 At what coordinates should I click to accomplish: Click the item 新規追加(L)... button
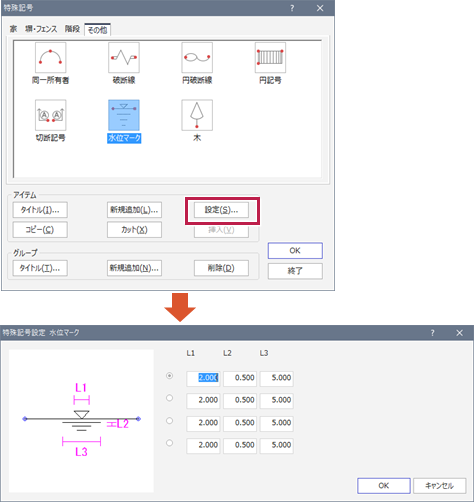coord(134,210)
